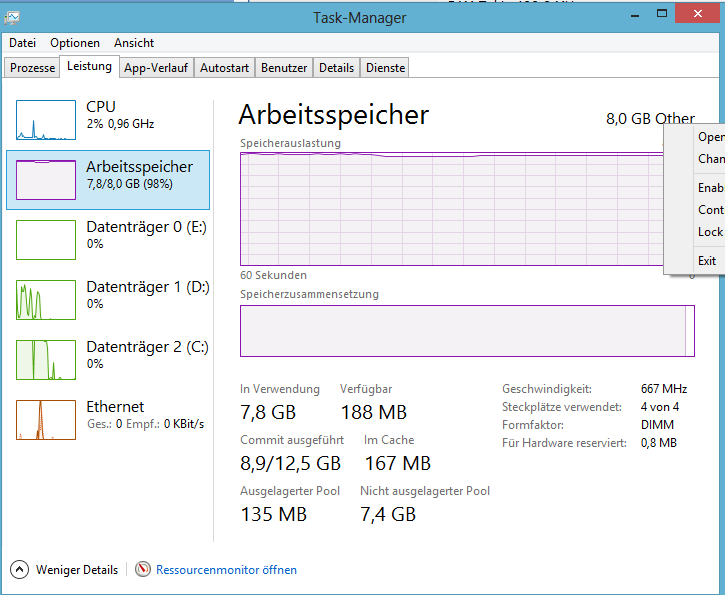Viewport: 725px width, 595px height.
Task: Switch to the Prozesse tab
Action: tap(32, 68)
